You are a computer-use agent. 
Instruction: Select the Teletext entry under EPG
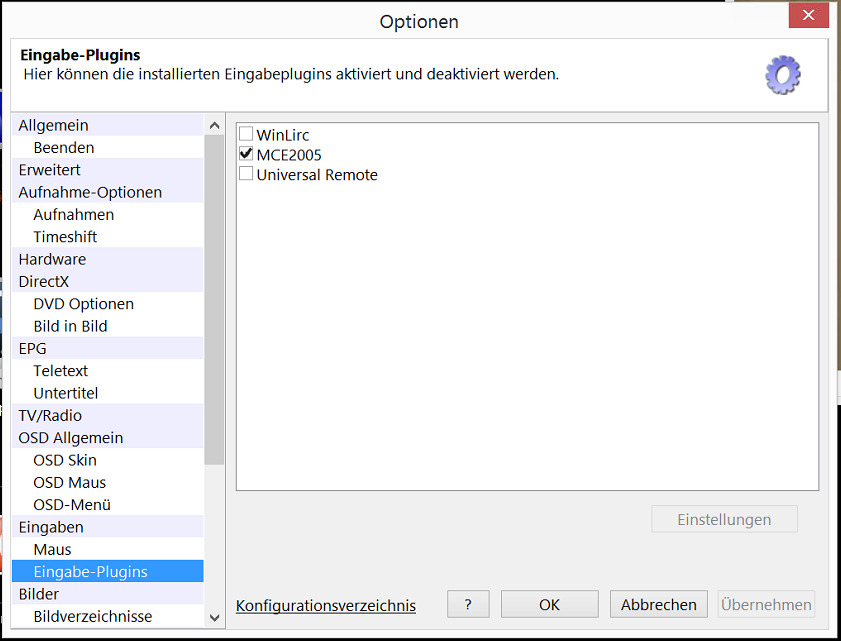[61, 371]
